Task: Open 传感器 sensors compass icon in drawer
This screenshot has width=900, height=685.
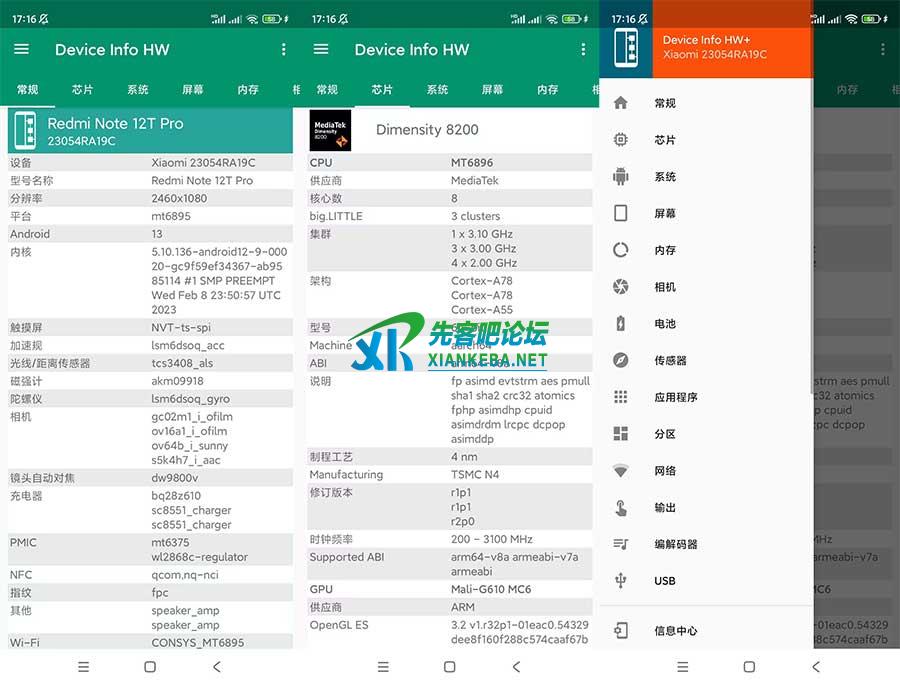Action: pos(621,360)
